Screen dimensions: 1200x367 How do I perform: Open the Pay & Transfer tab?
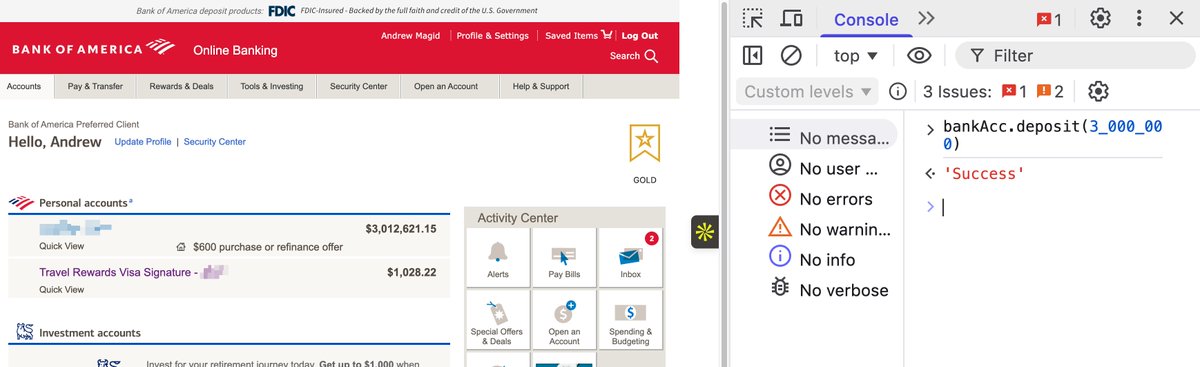point(95,87)
